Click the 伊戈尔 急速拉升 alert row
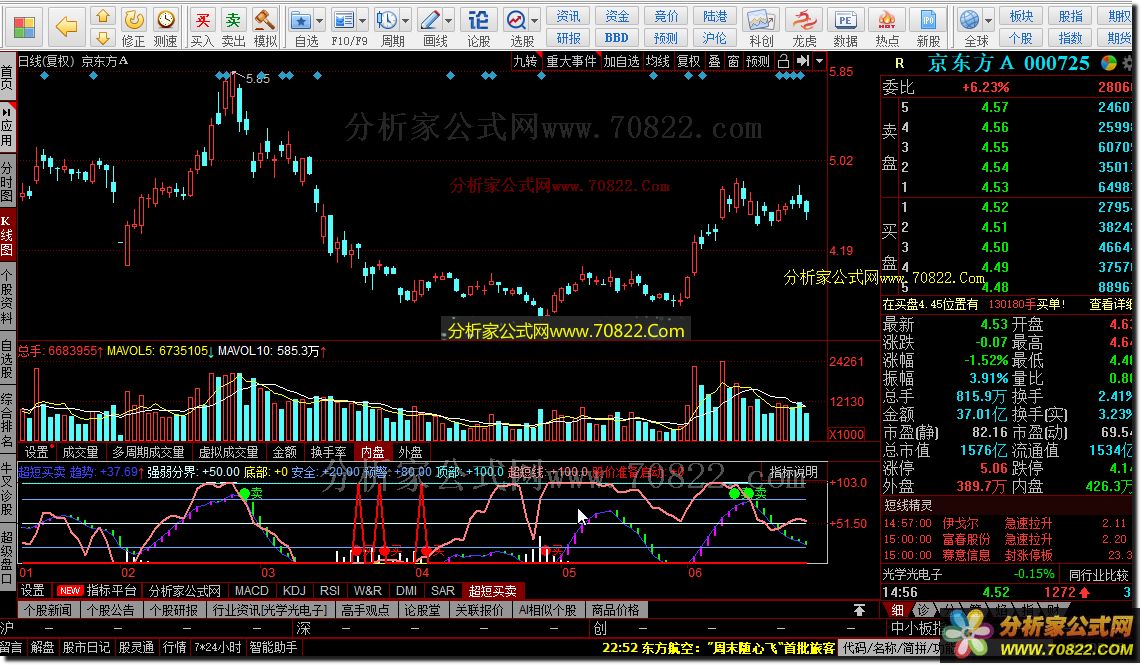The width and height of the screenshot is (1142, 665). (1005, 523)
